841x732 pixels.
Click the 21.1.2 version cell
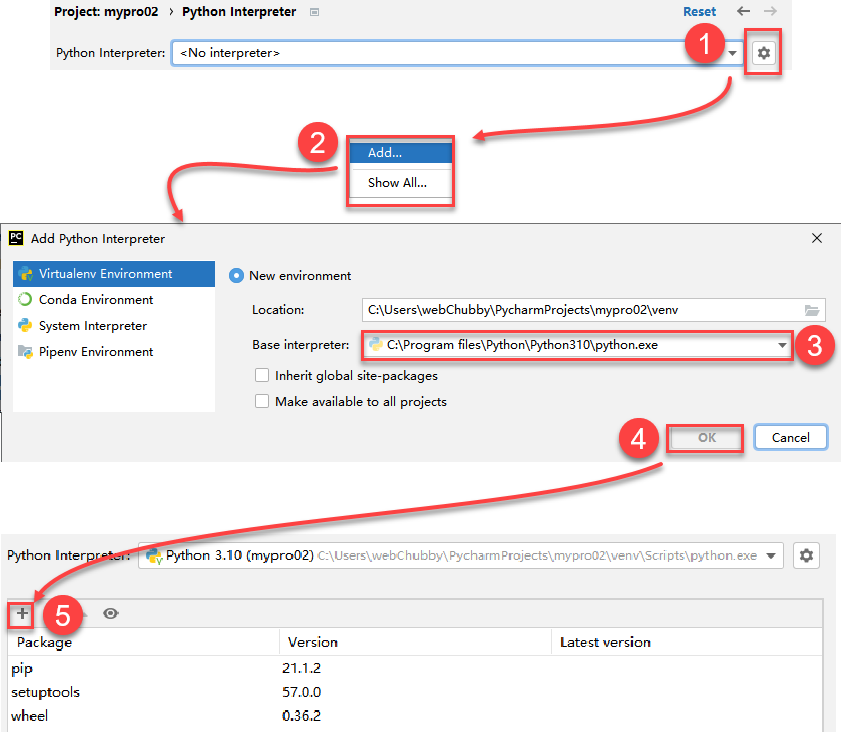301,668
